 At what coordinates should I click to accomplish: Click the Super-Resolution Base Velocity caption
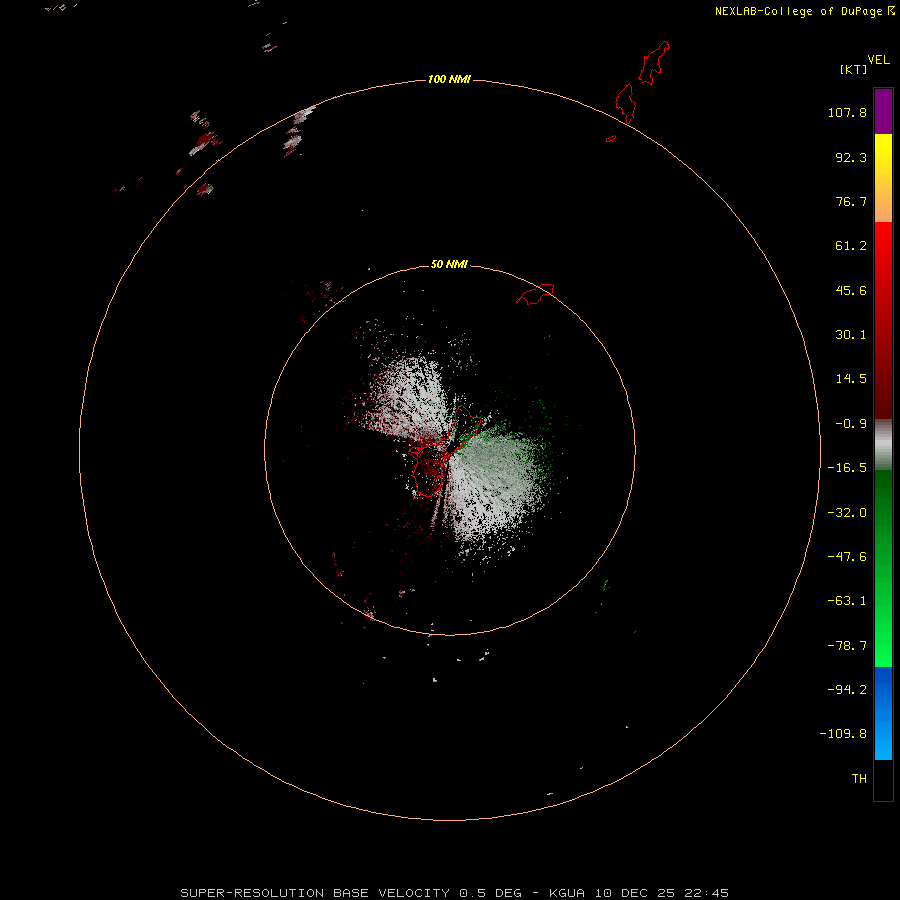pyautogui.click(x=455, y=893)
